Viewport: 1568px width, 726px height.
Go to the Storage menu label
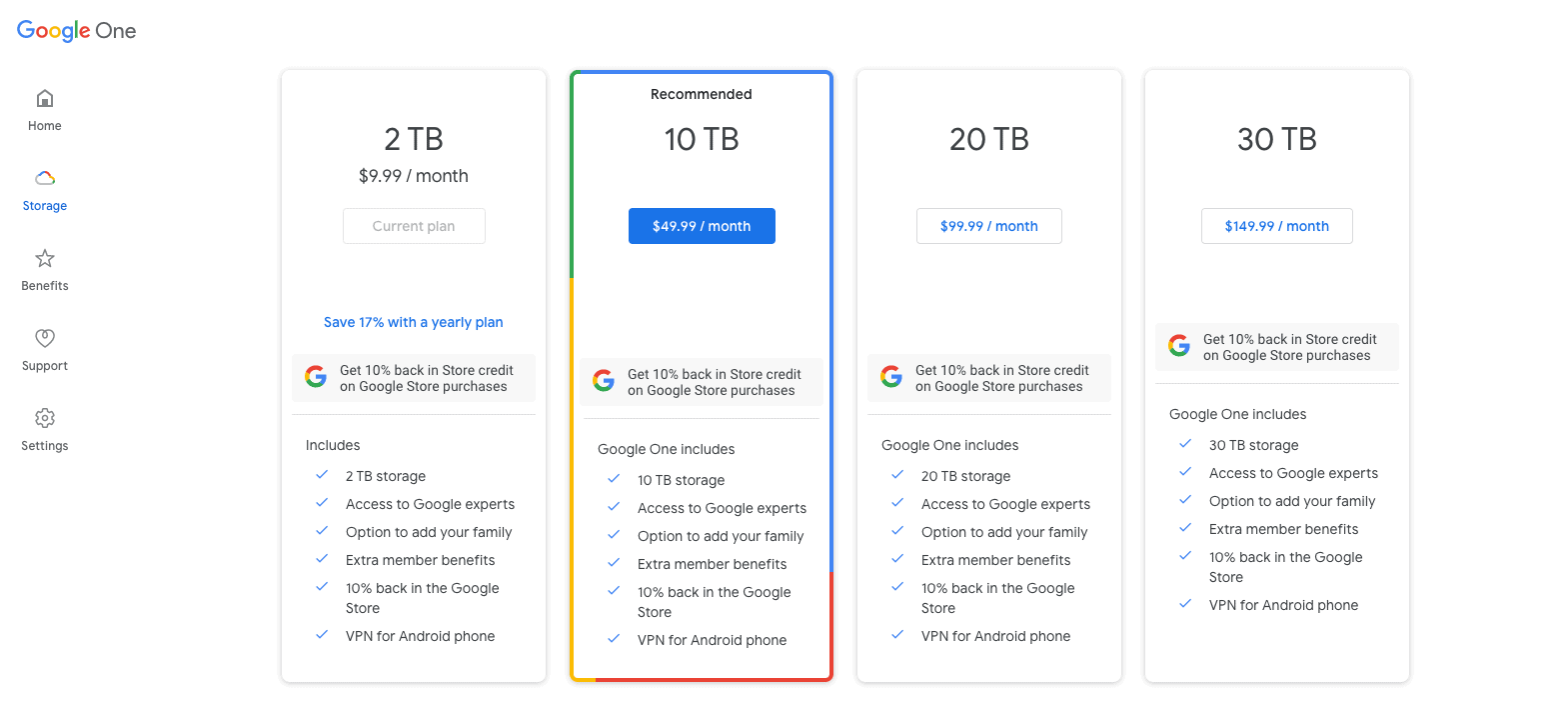coord(45,206)
